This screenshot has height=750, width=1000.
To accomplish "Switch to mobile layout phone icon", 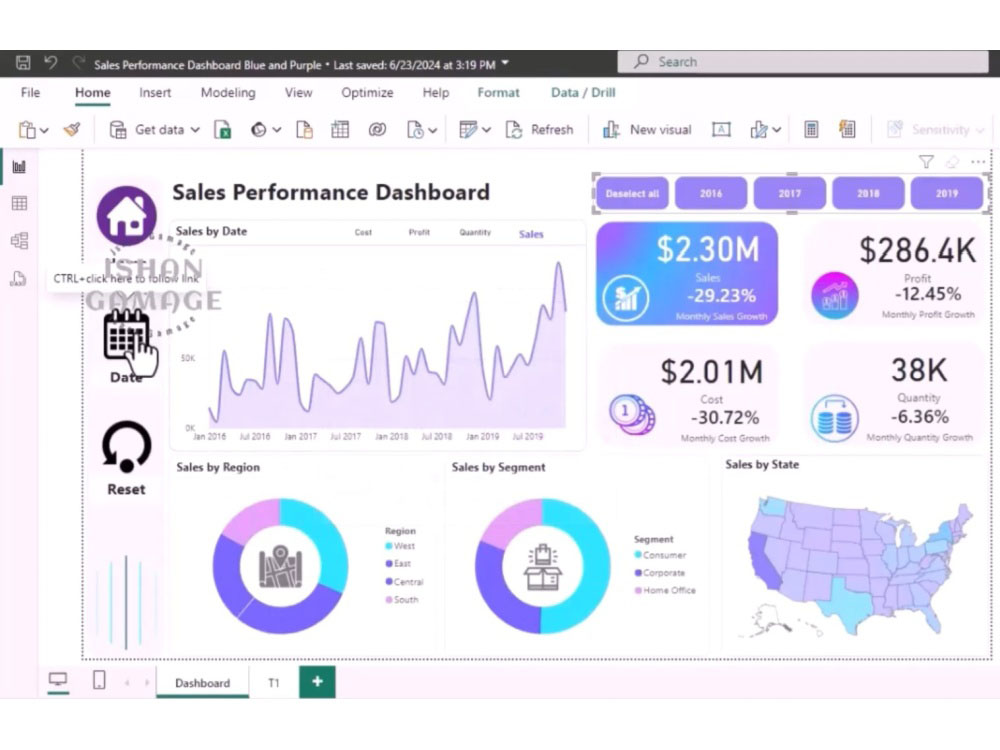I will tap(99, 680).
